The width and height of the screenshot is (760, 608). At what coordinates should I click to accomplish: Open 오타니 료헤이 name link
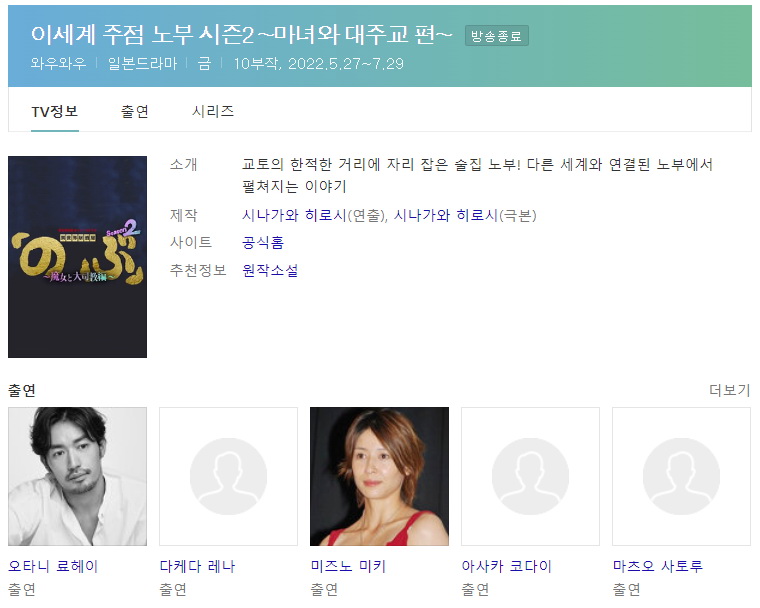[x=53, y=566]
